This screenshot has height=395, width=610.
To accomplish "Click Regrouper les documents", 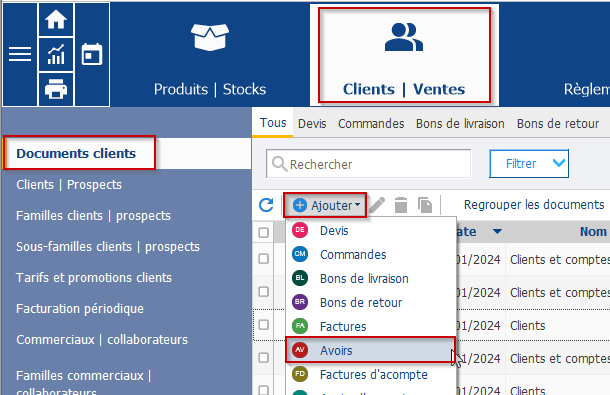I will (x=534, y=205).
